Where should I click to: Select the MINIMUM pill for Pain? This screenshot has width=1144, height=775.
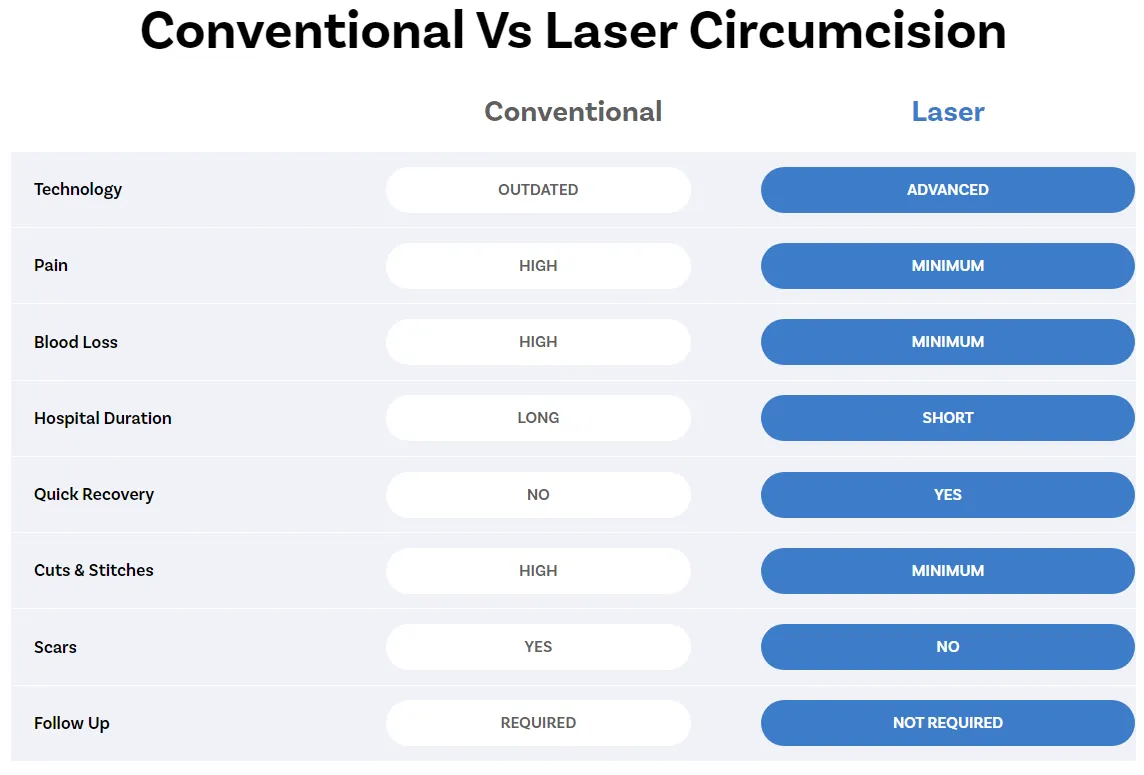click(x=947, y=266)
